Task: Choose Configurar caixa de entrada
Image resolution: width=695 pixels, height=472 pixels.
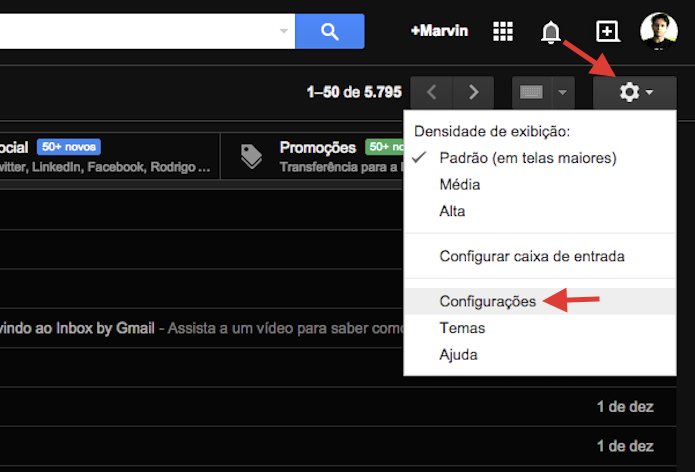Action: [x=540, y=256]
